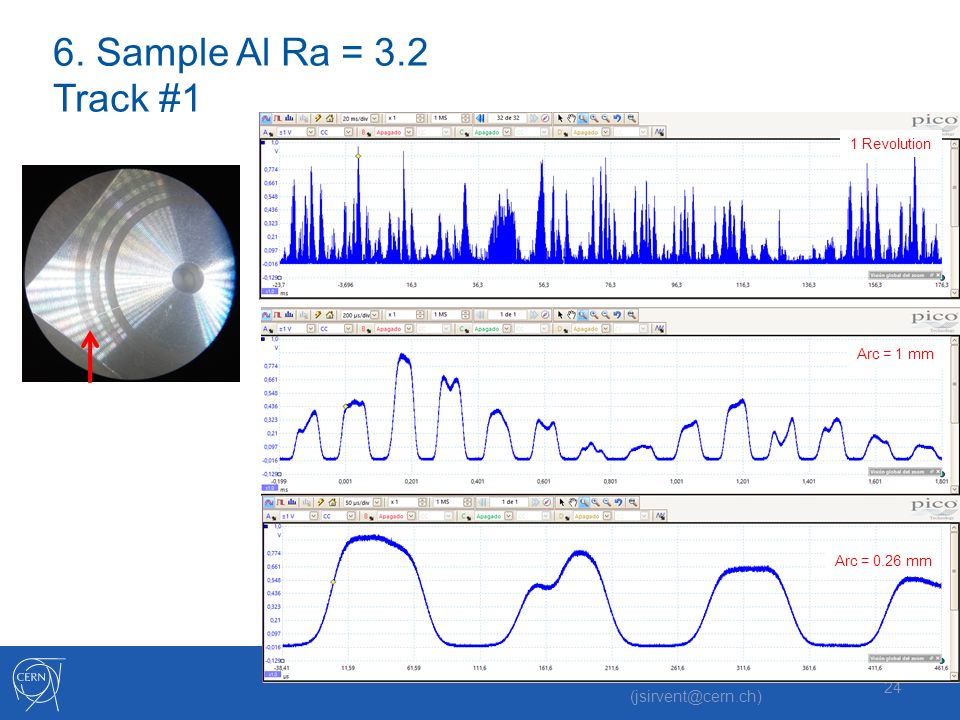Adjust x 1 zoom stepper in 50 µs/div panel
This screenshot has width=960, height=720.
(422, 502)
